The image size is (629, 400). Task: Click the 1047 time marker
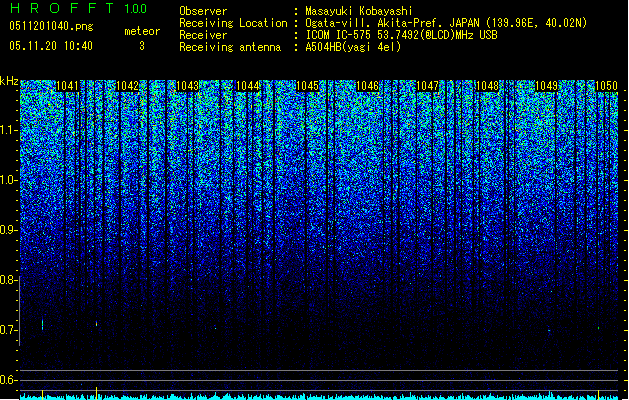pyautogui.click(x=427, y=86)
